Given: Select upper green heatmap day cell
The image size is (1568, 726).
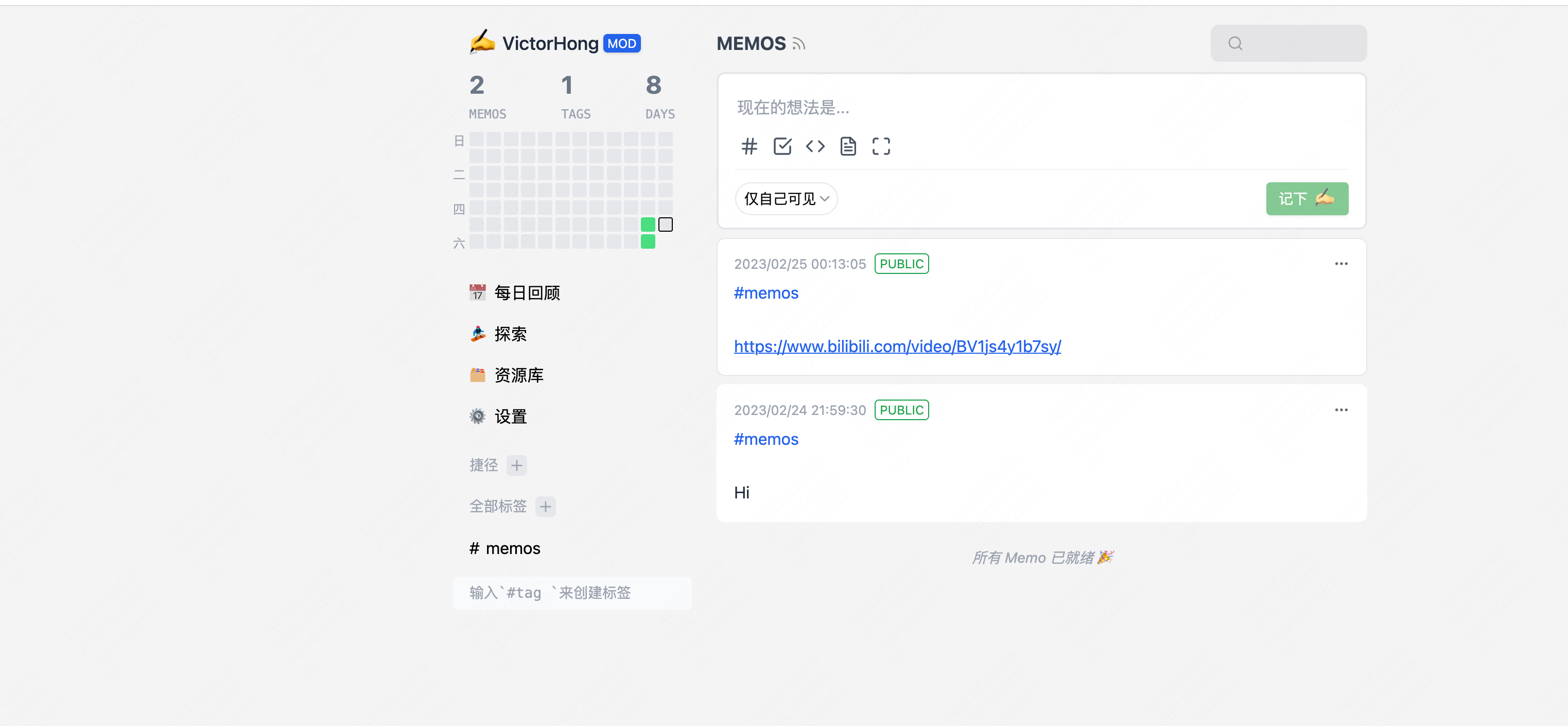Looking at the screenshot, I should [648, 224].
